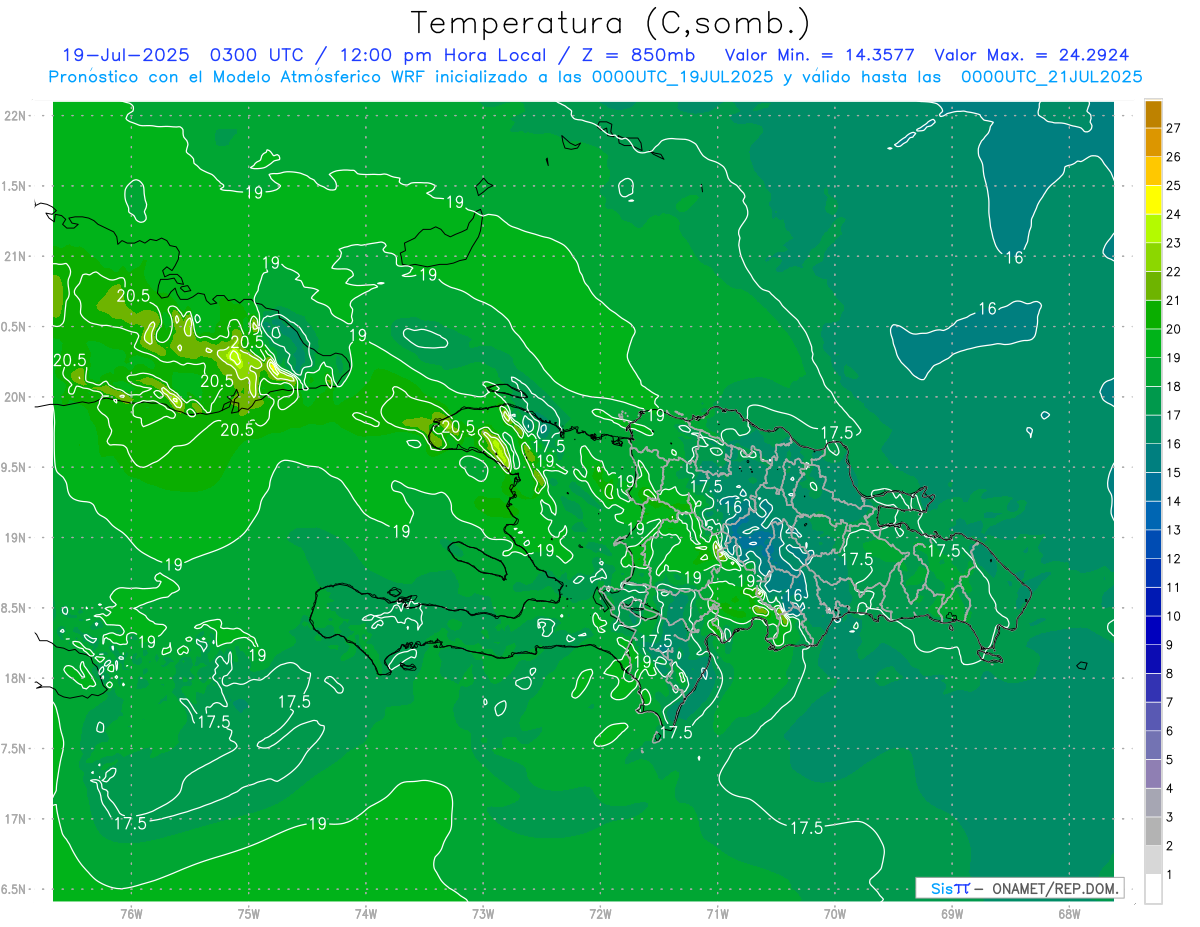Click the '71W' longitude axis label
The height and width of the screenshot is (927, 1200).
(x=717, y=913)
